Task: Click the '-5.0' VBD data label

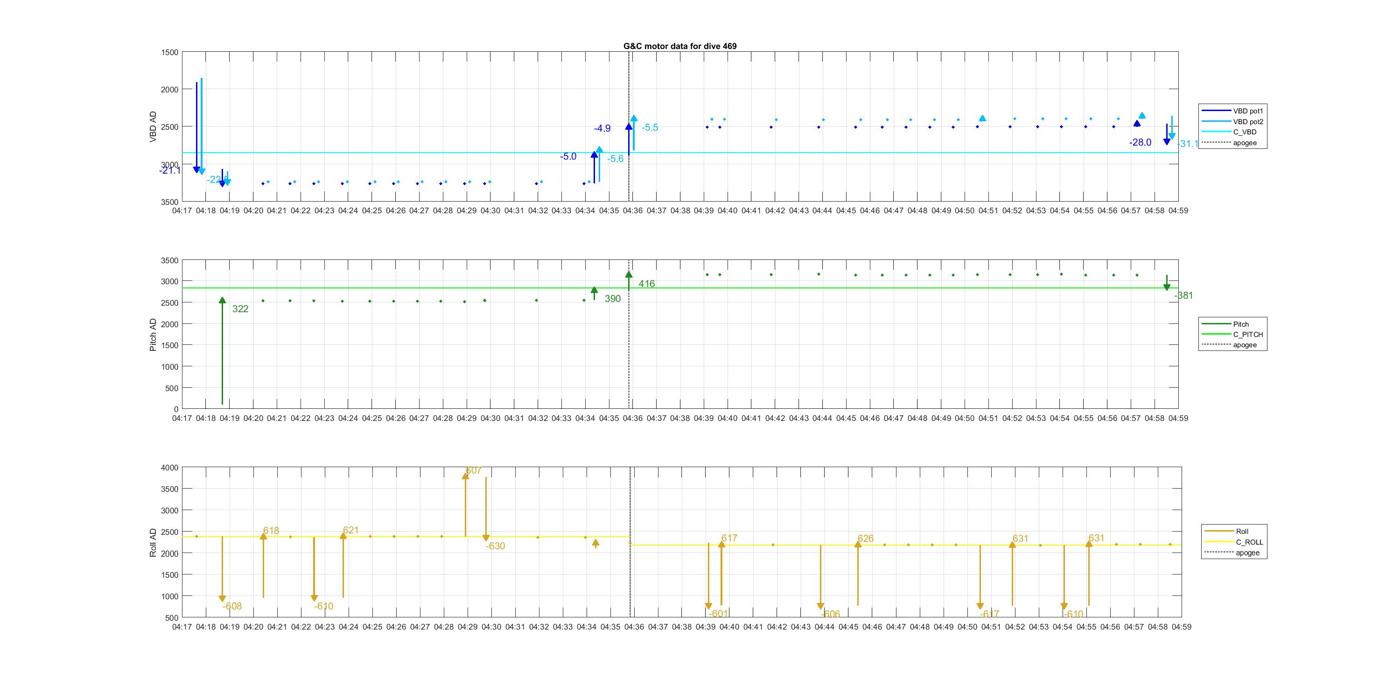Action: tap(568, 157)
